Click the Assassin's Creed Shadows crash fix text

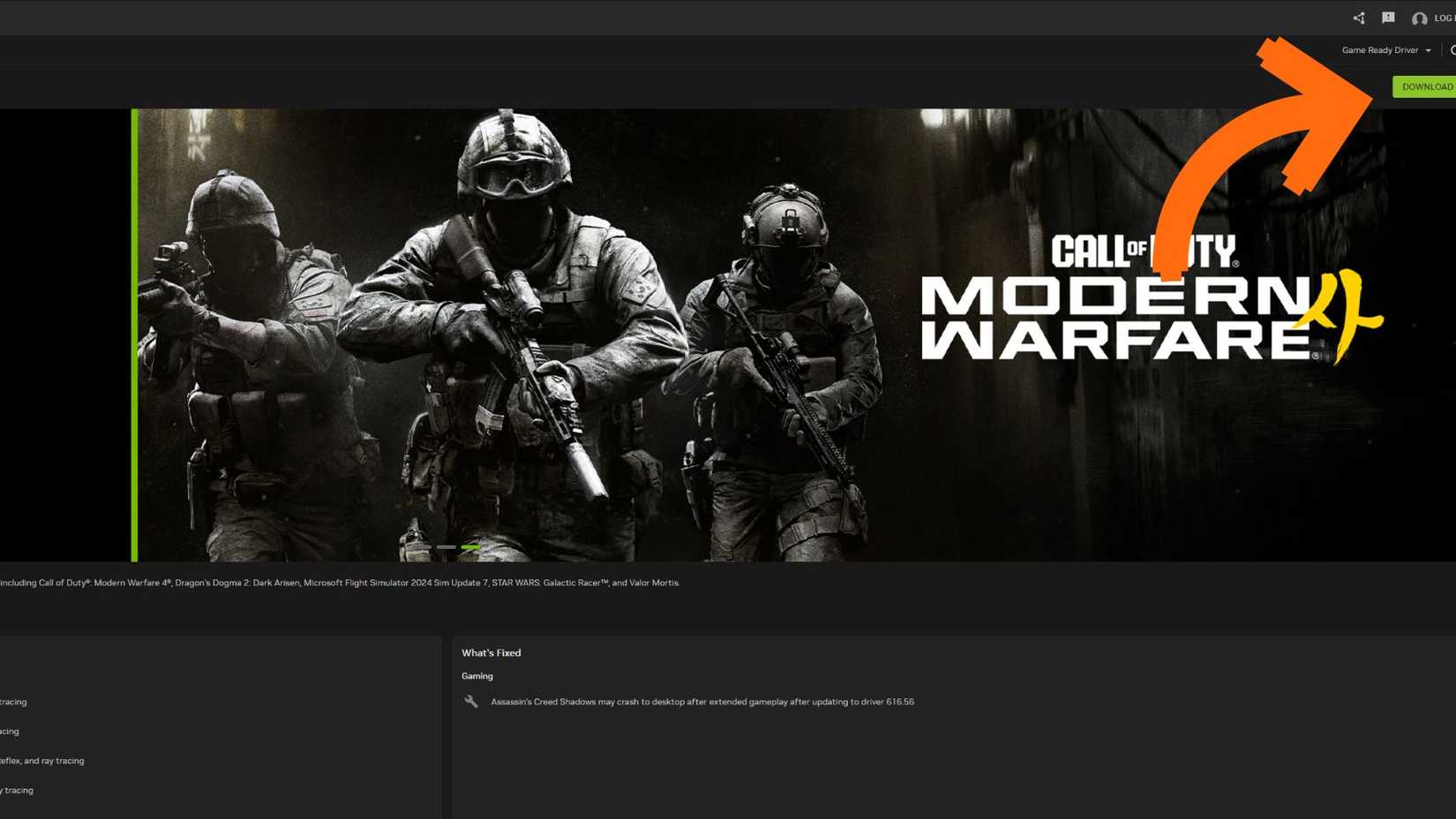(702, 702)
